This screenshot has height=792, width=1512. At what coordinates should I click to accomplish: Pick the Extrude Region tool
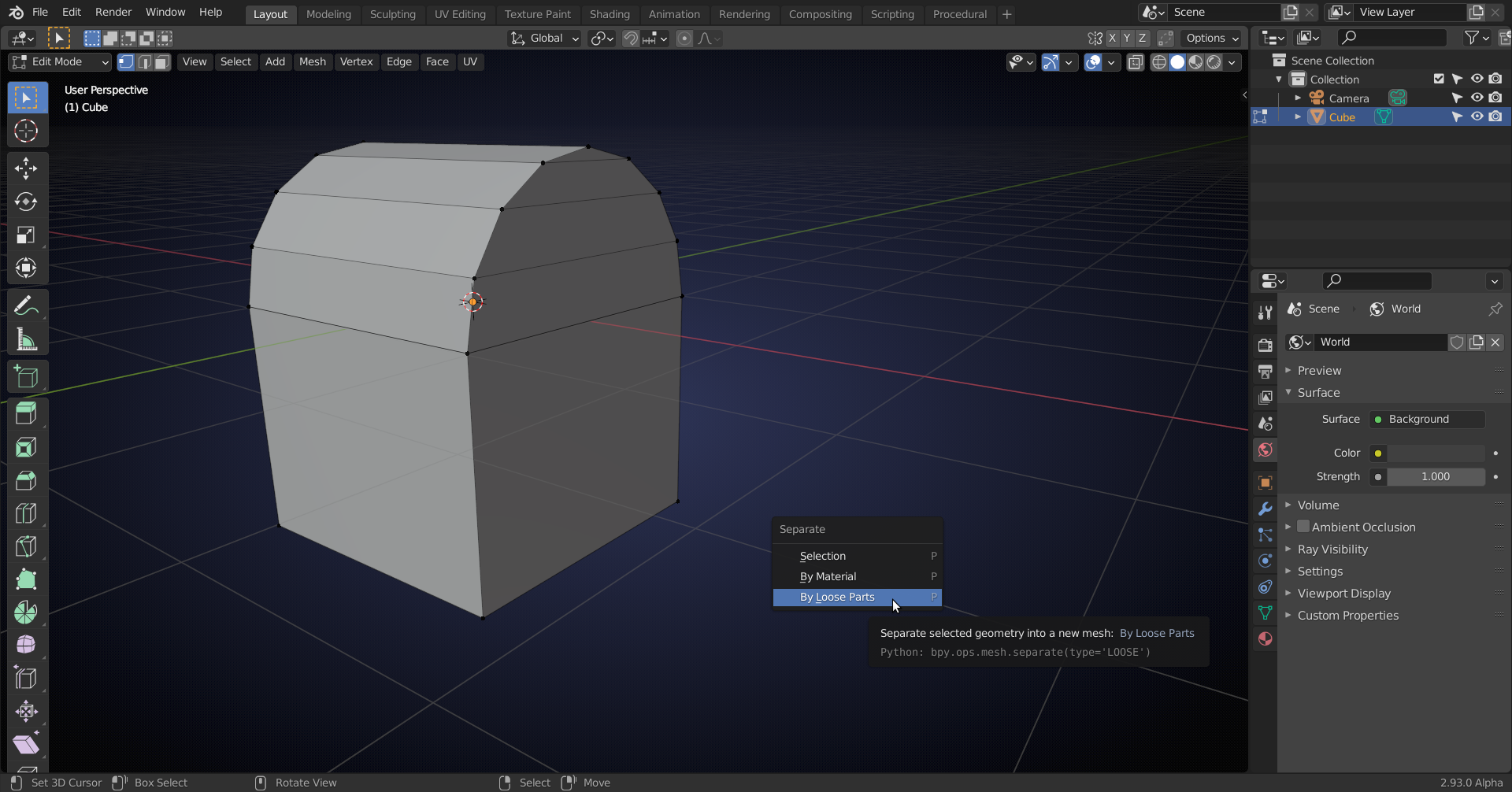pos(26,413)
